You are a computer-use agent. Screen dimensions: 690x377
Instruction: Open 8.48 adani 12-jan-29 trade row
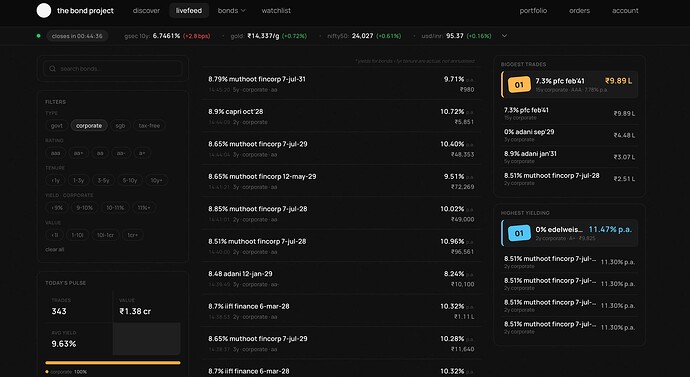[x=341, y=278]
